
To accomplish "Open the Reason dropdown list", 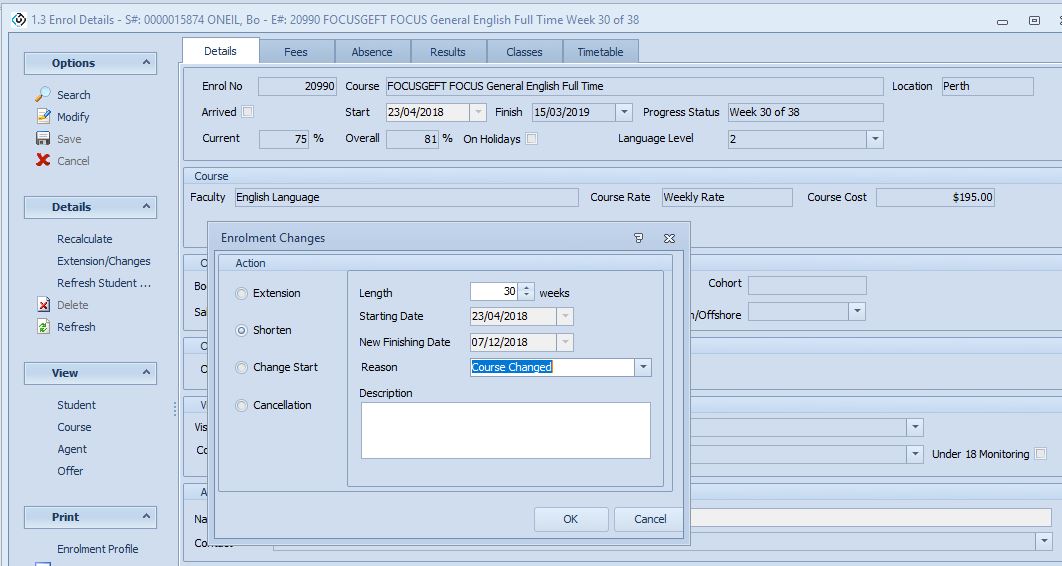I will [643, 367].
